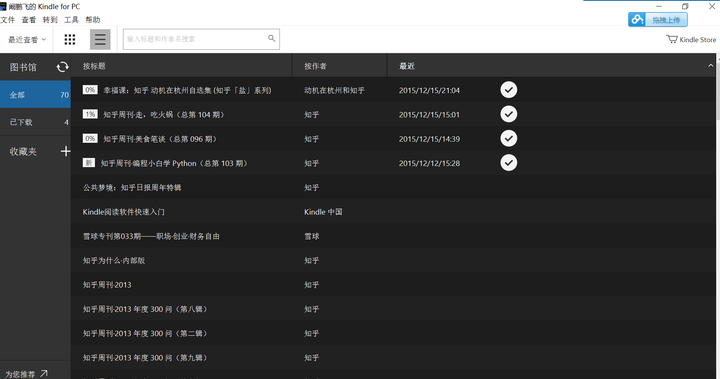Screen dimensions: 720x379
Task: Click the 图书馆 library heading
Action: pyautogui.click(x=23, y=67)
